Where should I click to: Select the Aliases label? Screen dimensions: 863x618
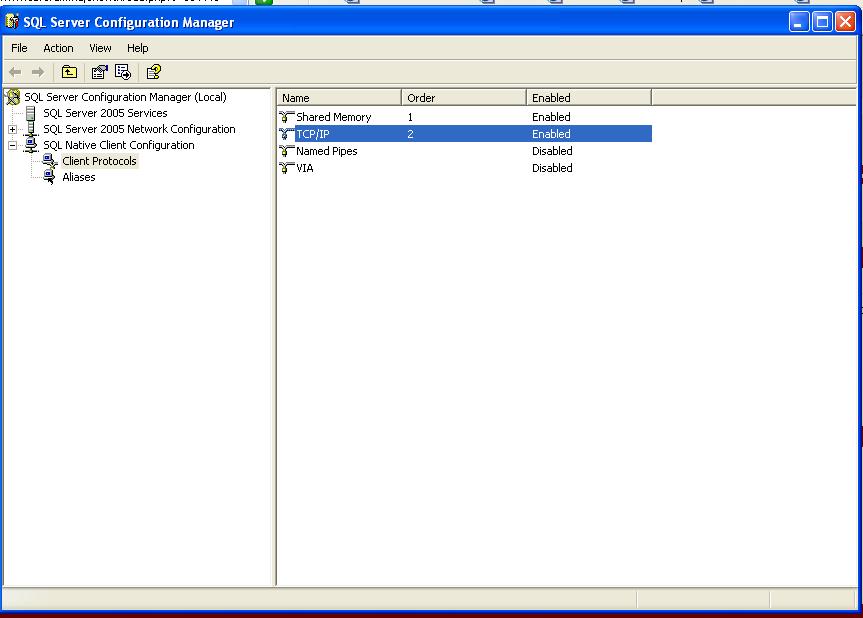point(79,177)
